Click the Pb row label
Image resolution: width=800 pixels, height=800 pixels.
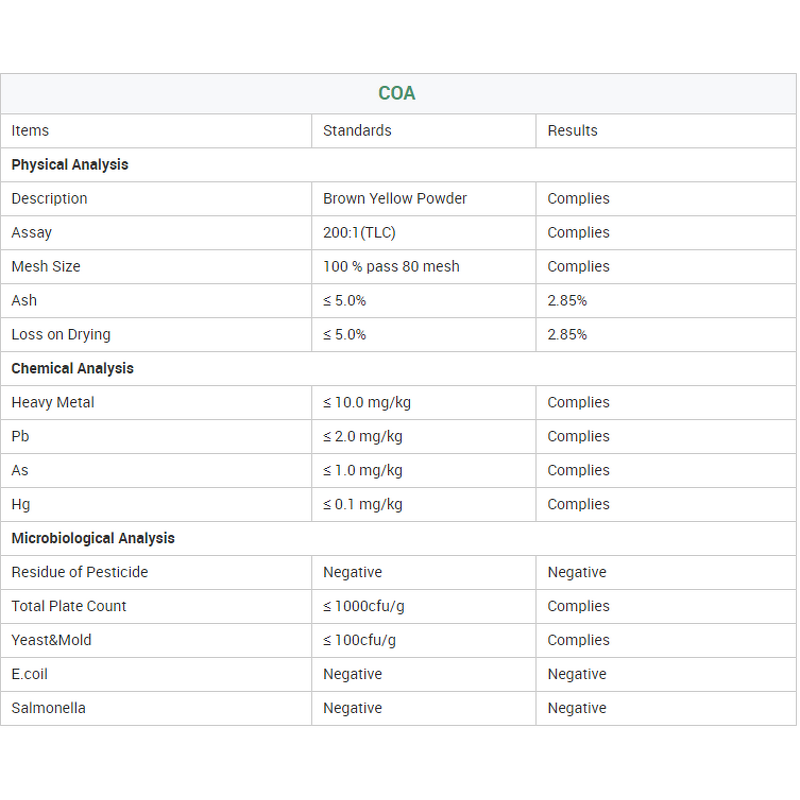(20, 437)
